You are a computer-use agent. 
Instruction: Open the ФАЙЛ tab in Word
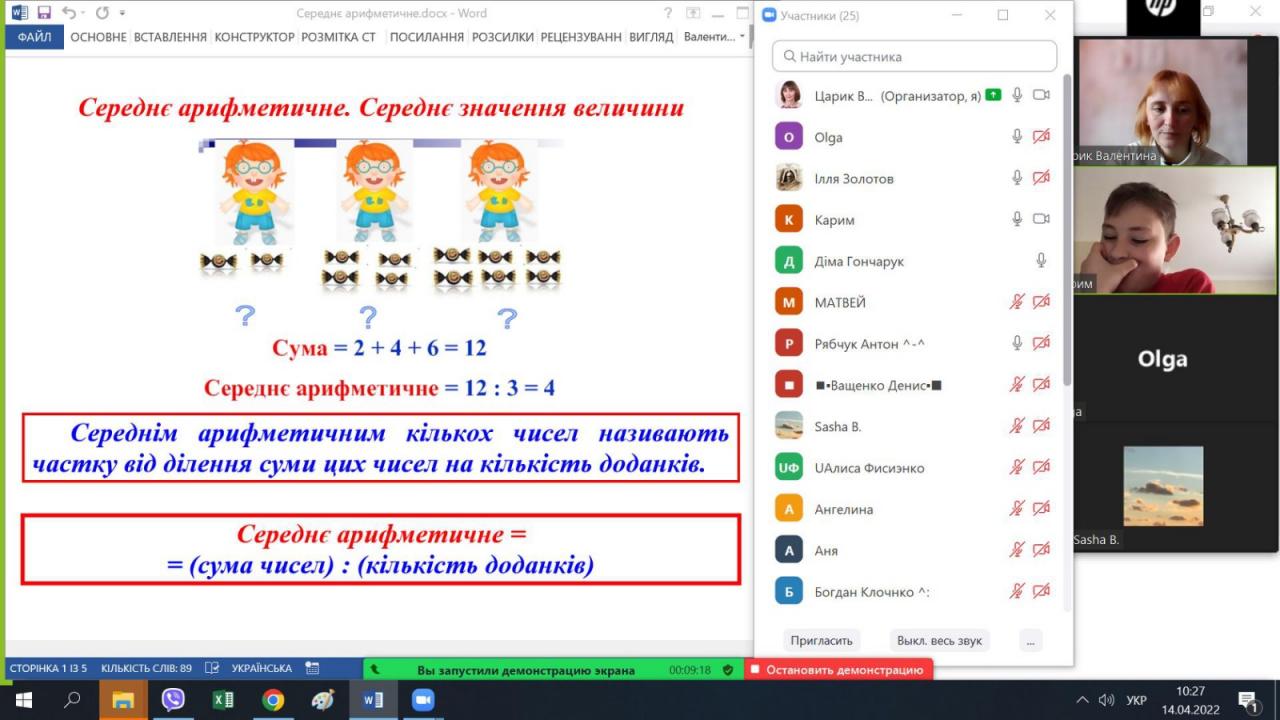[34, 37]
